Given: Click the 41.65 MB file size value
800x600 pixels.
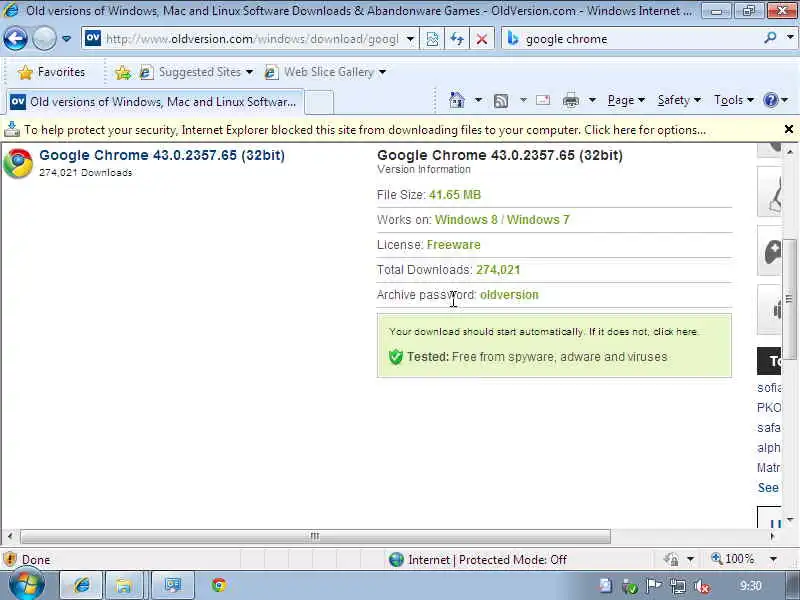Looking at the screenshot, I should pos(455,195).
